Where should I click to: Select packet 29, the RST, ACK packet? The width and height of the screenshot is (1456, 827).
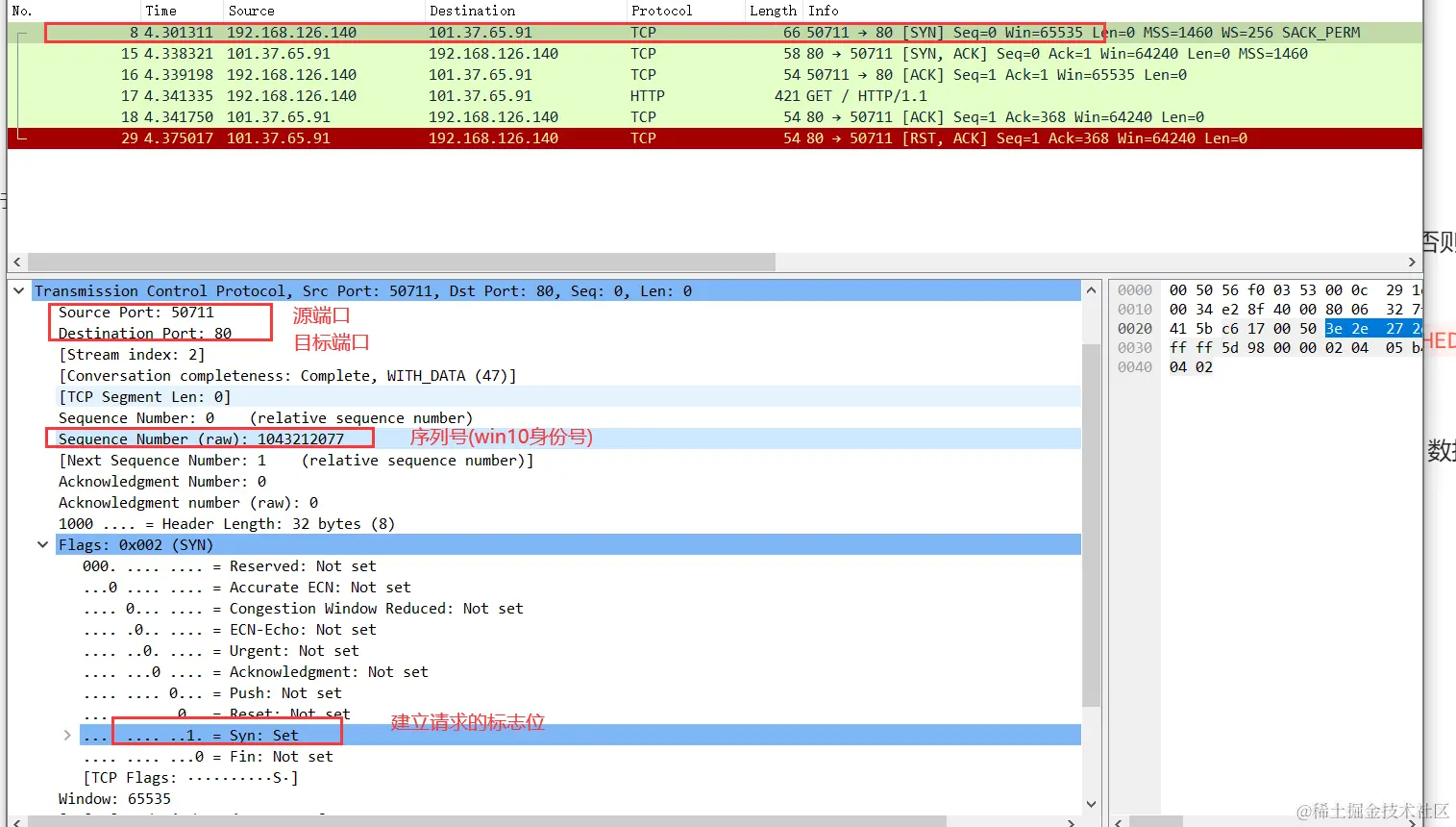[715, 138]
